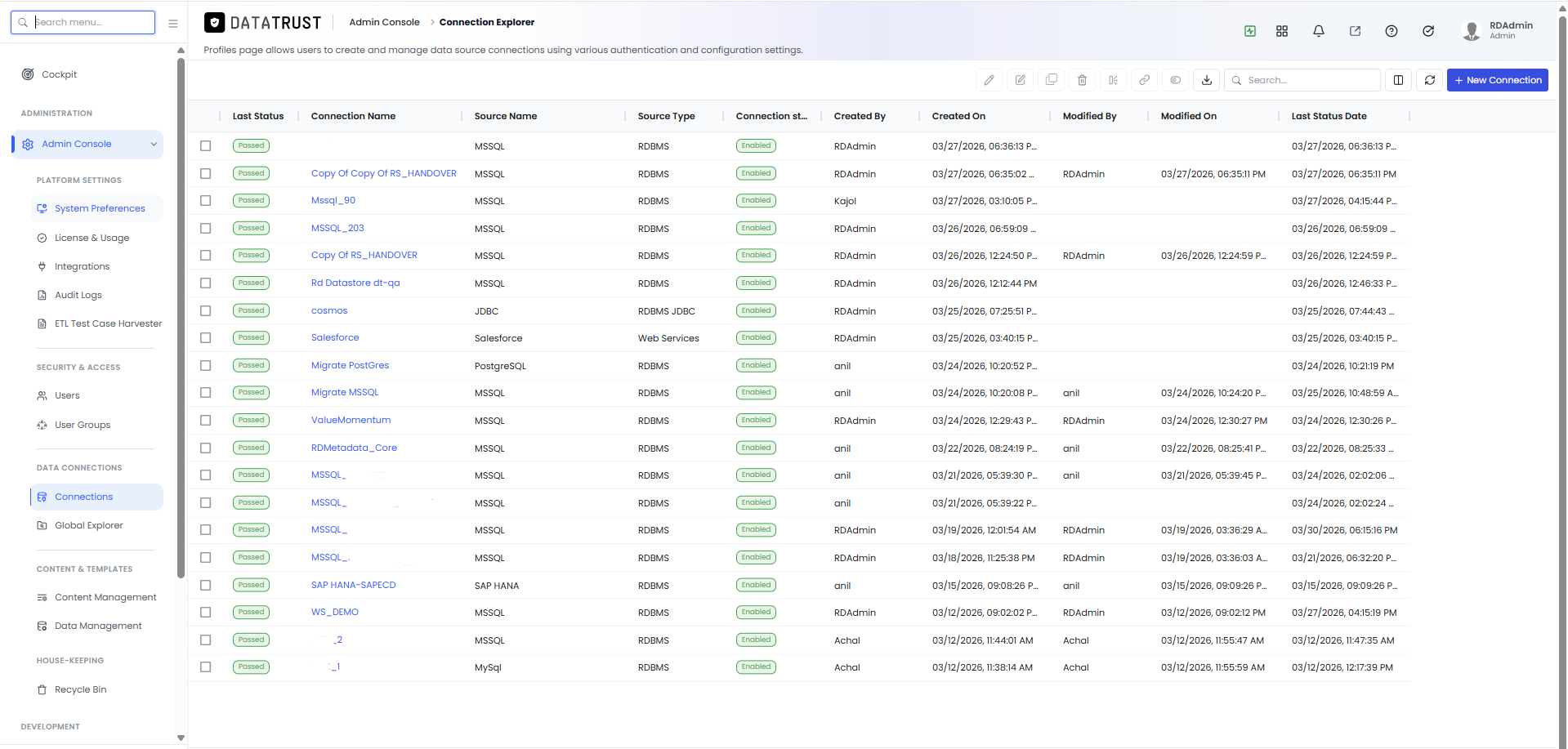The height and width of the screenshot is (749, 1568).
Task: Select checkbox for Mssql_90 row
Action: [206, 201]
